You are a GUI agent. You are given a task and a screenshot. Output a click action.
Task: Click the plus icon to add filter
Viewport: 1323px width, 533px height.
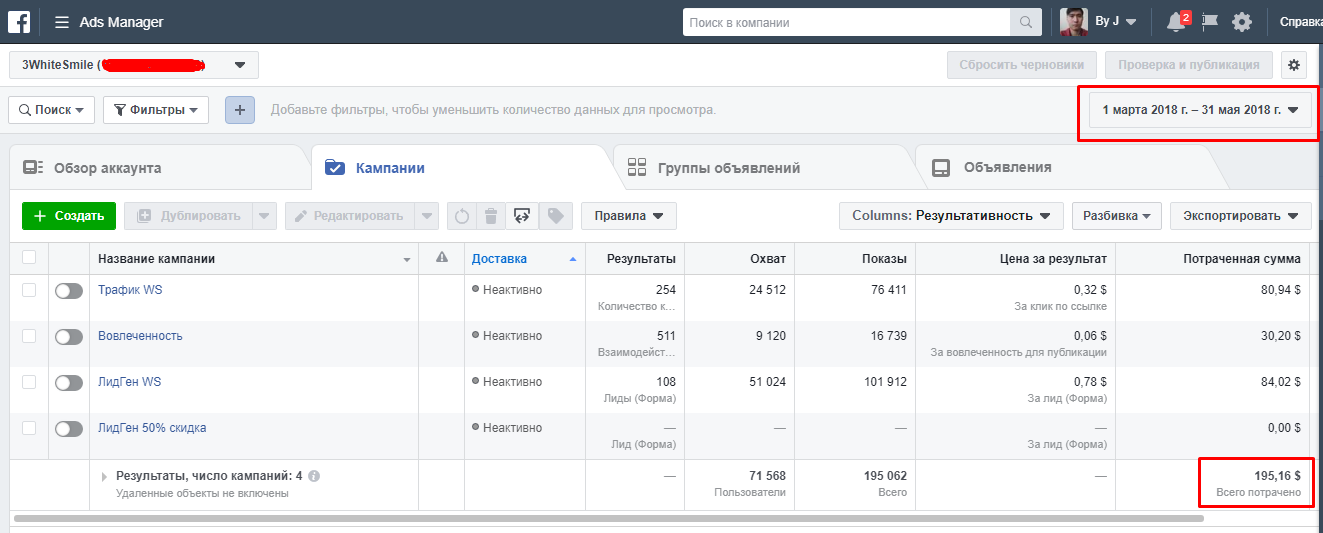point(240,110)
